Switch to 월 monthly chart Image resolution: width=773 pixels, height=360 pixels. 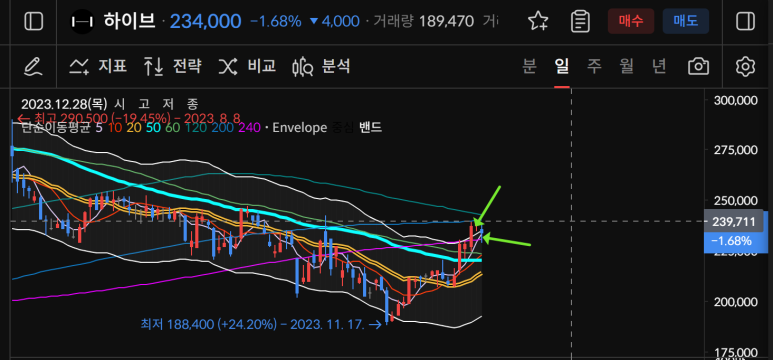click(627, 66)
